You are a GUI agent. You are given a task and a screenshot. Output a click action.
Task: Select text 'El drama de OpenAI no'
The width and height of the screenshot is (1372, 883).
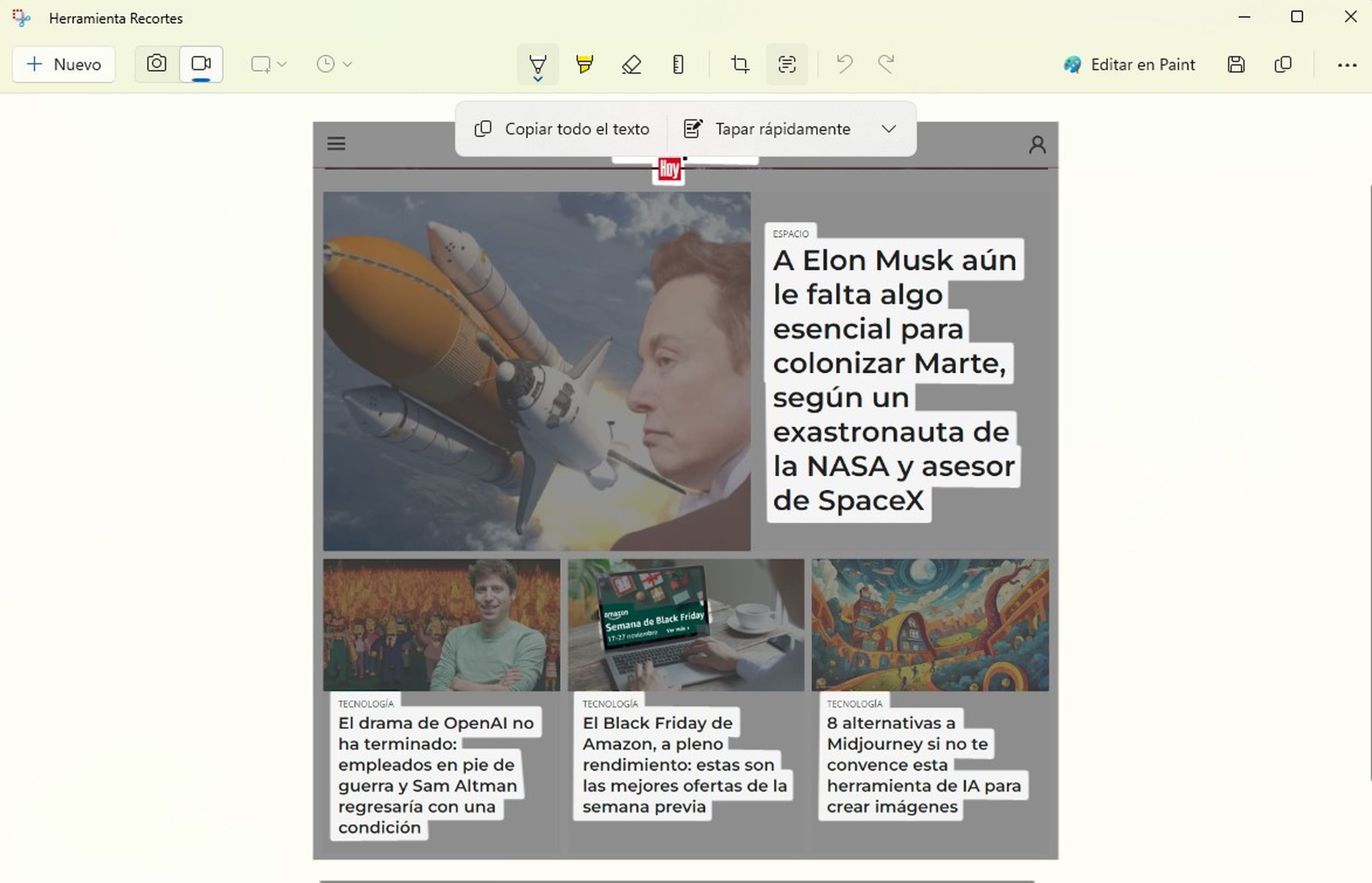(x=436, y=723)
